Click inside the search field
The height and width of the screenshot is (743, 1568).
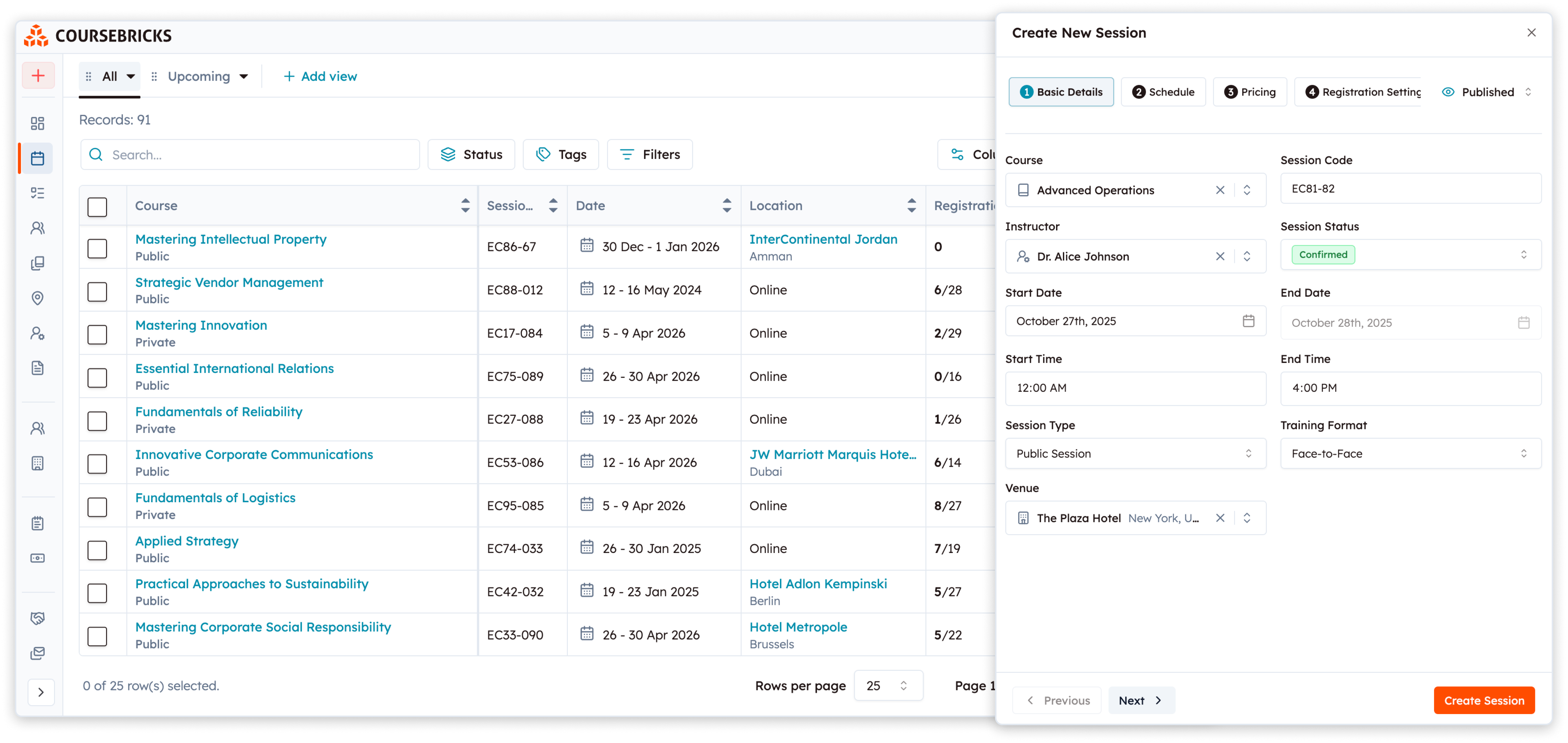coord(249,154)
